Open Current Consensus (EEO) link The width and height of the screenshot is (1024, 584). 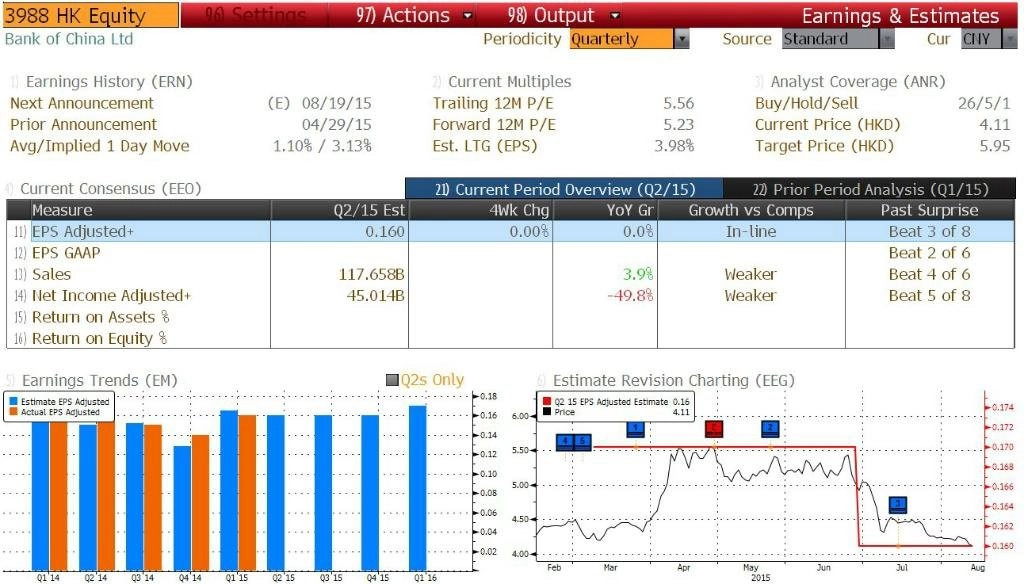click(x=110, y=189)
